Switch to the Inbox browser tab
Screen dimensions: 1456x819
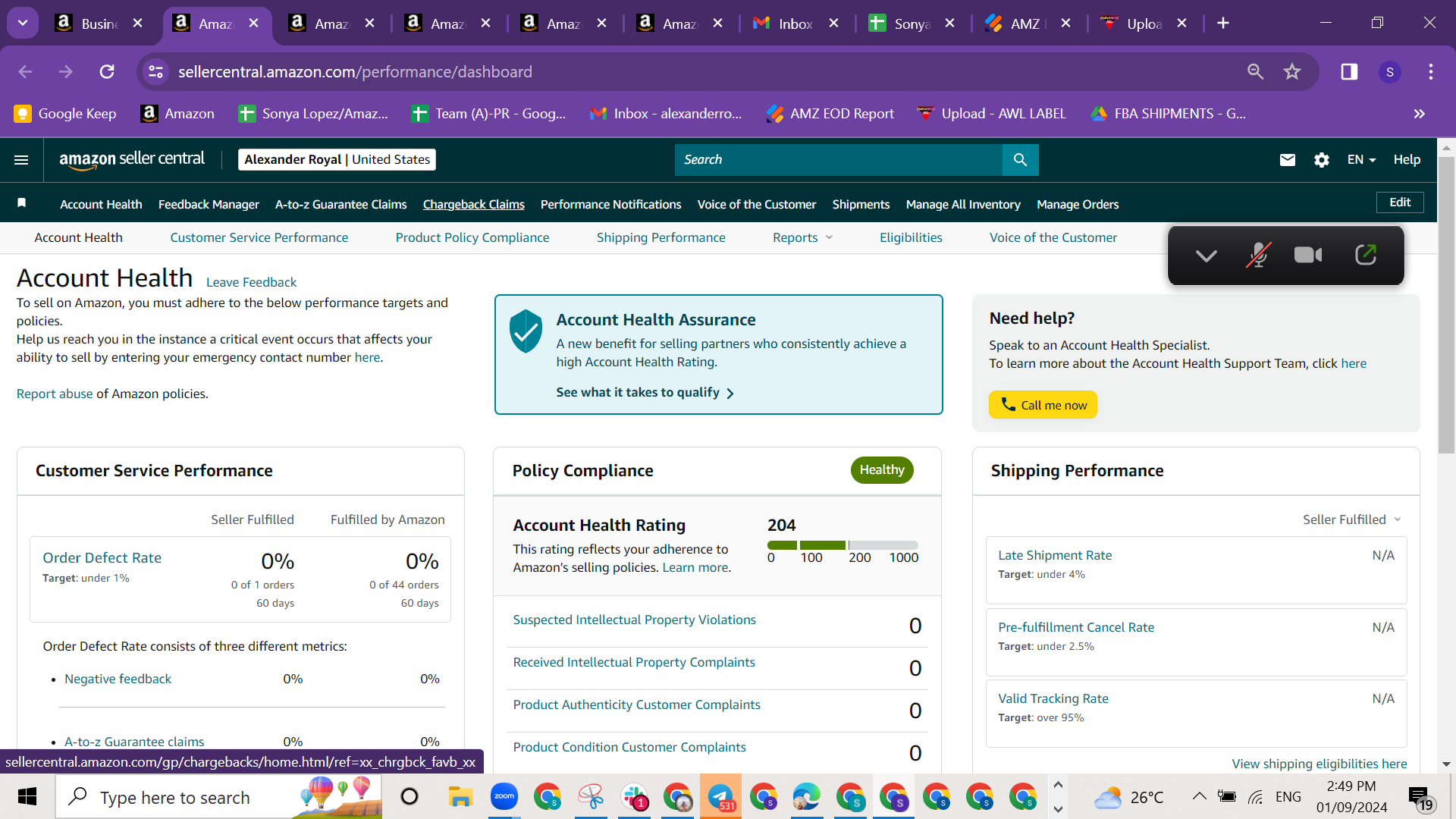click(795, 24)
